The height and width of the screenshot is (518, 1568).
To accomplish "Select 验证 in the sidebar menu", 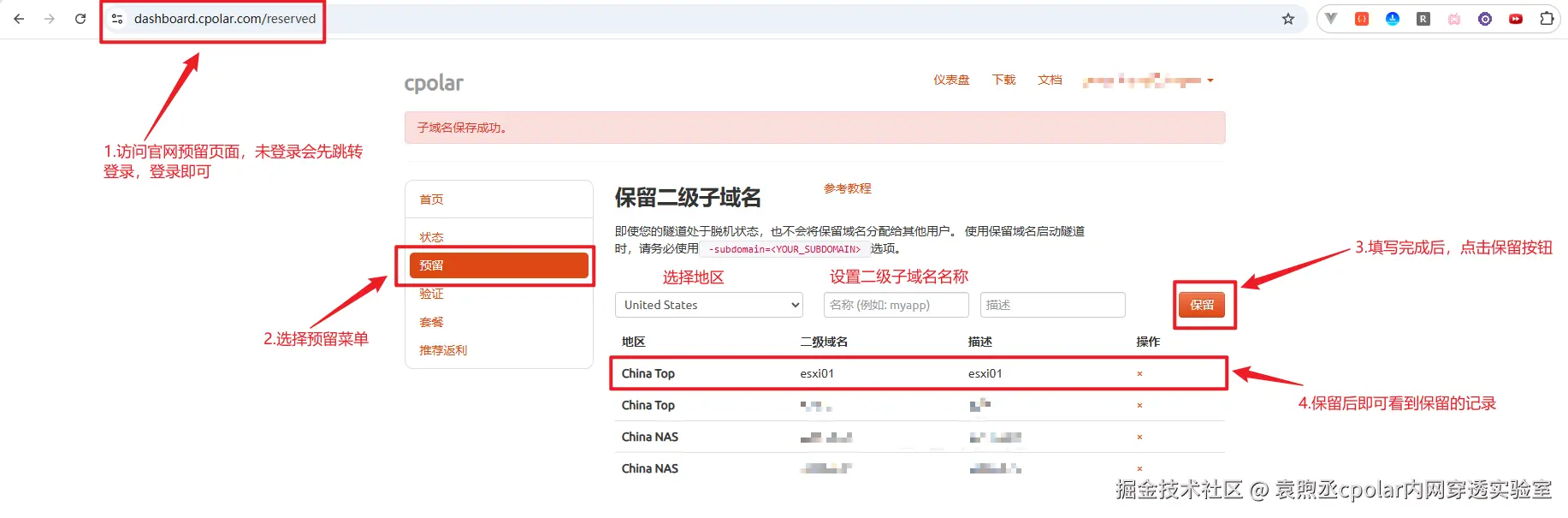I will pos(431,294).
